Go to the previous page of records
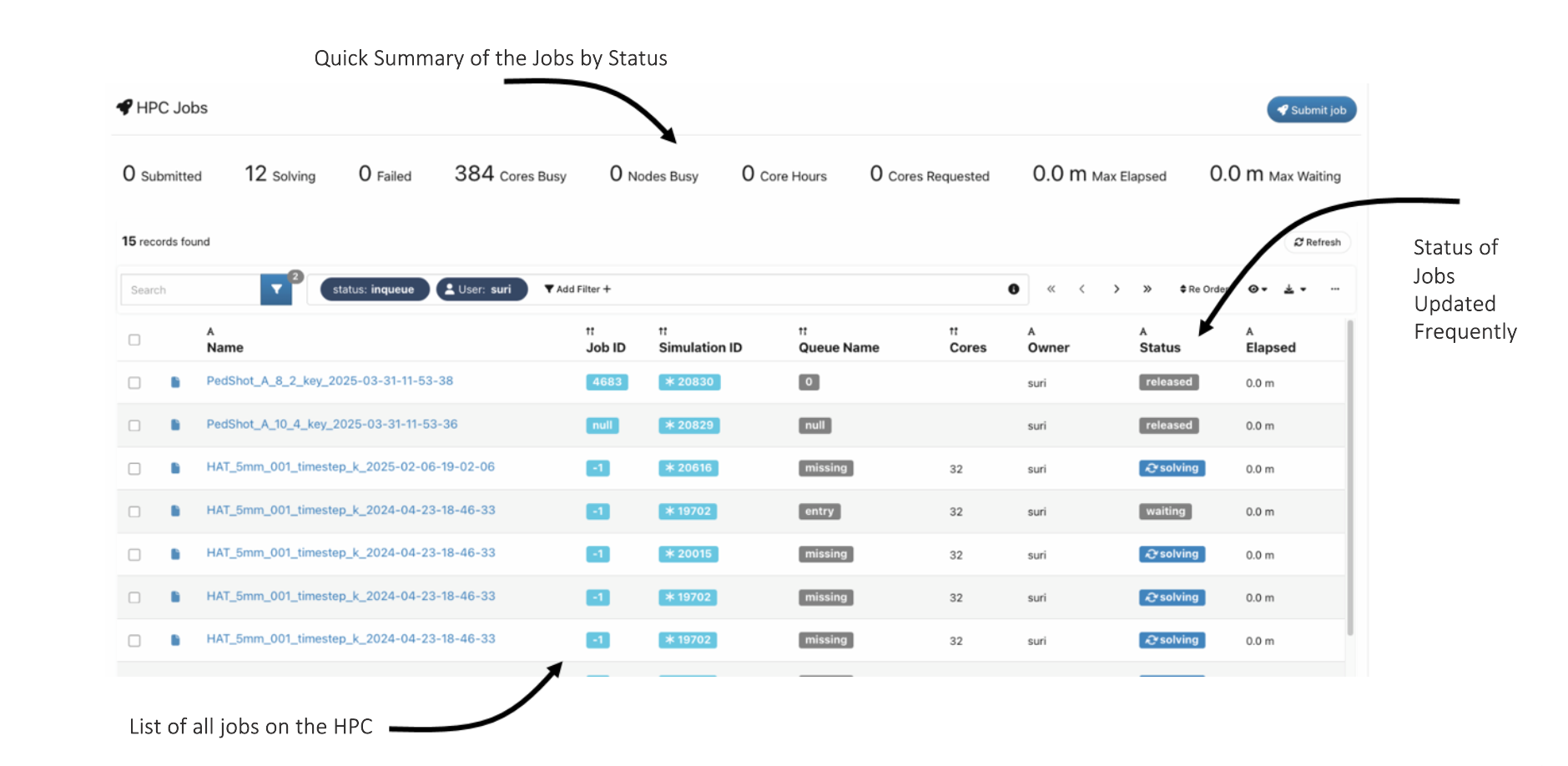 1082,290
